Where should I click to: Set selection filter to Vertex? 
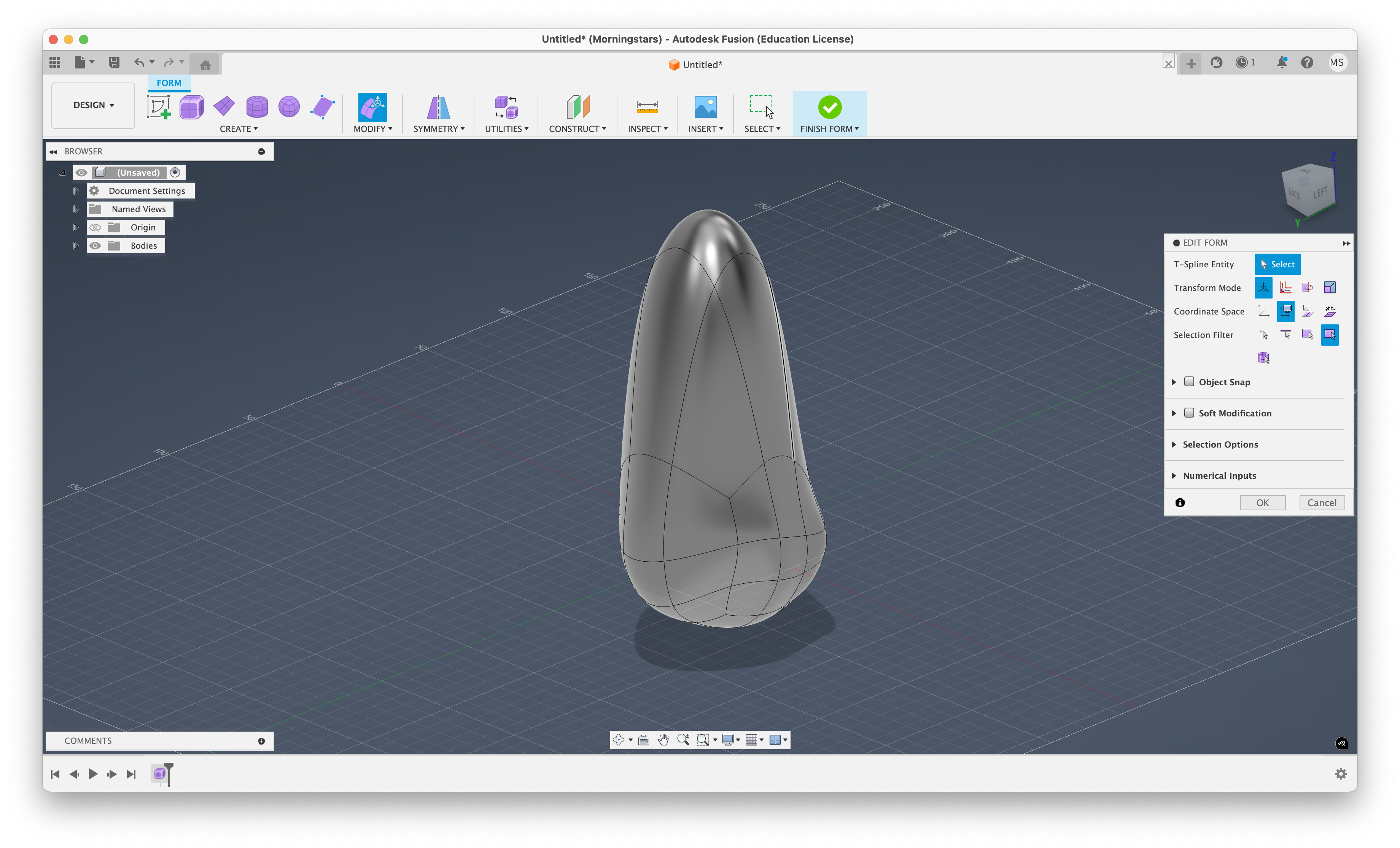click(x=1263, y=335)
